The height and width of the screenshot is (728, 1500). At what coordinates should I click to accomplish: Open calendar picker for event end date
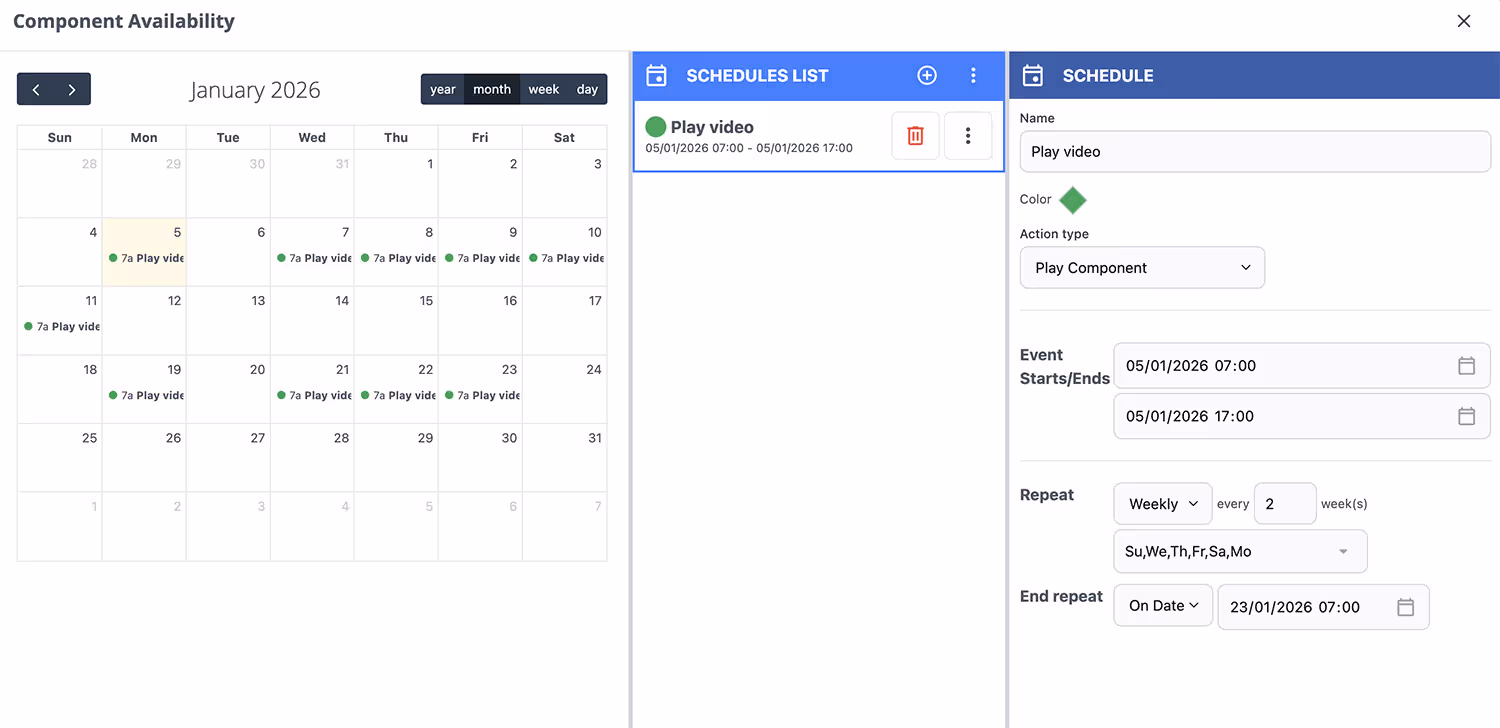tap(1466, 416)
